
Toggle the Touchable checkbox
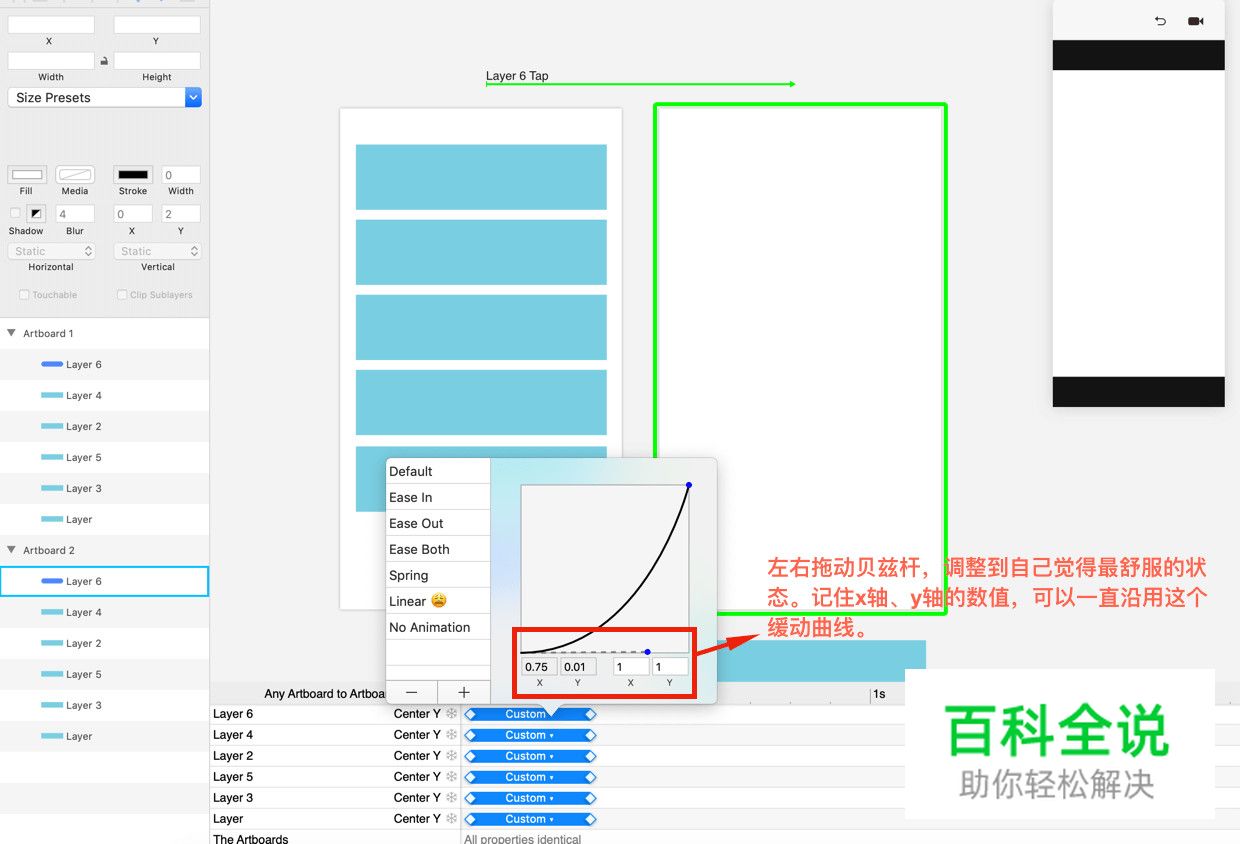(24, 295)
